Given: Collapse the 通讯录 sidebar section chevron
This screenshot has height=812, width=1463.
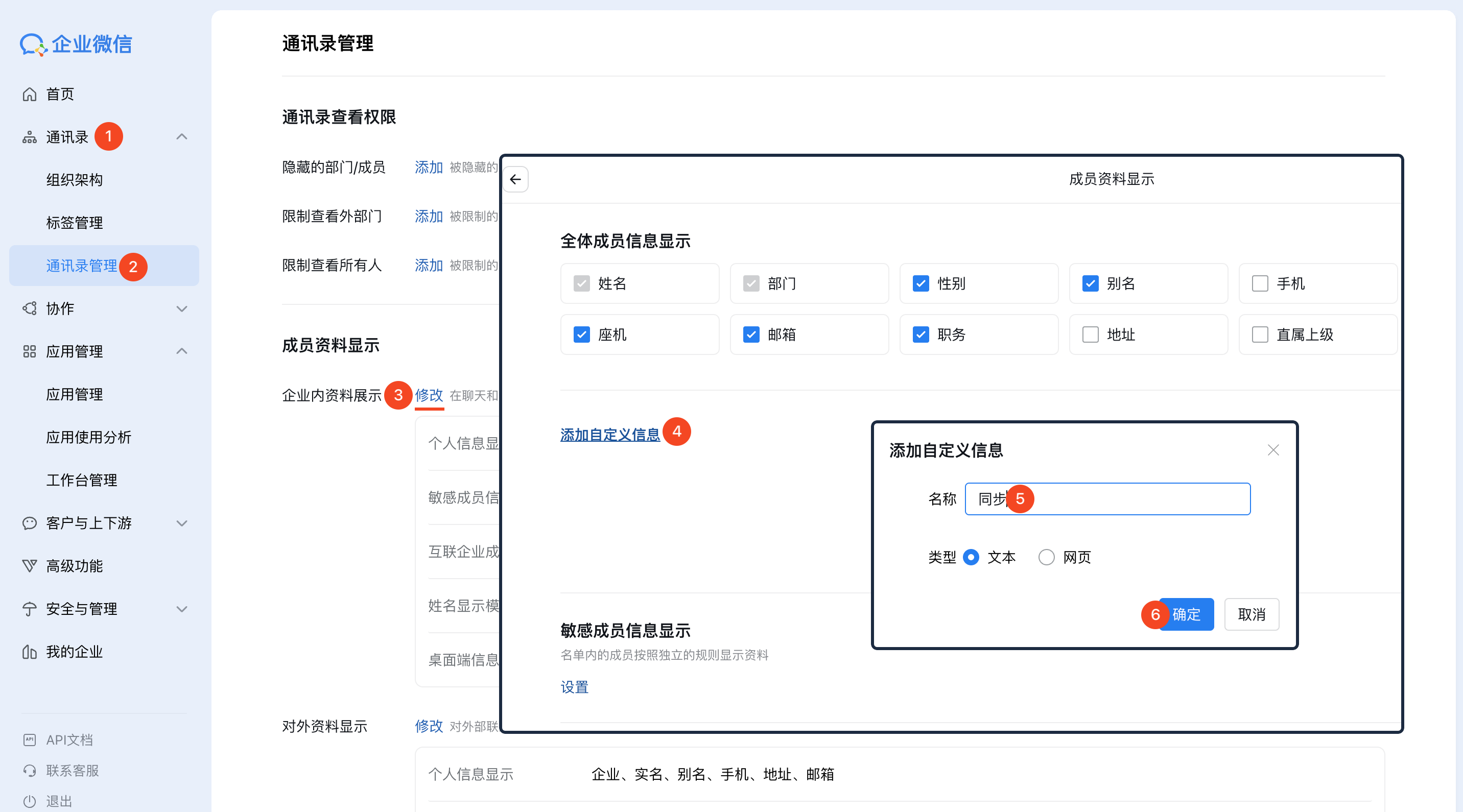Looking at the screenshot, I should 182,137.
